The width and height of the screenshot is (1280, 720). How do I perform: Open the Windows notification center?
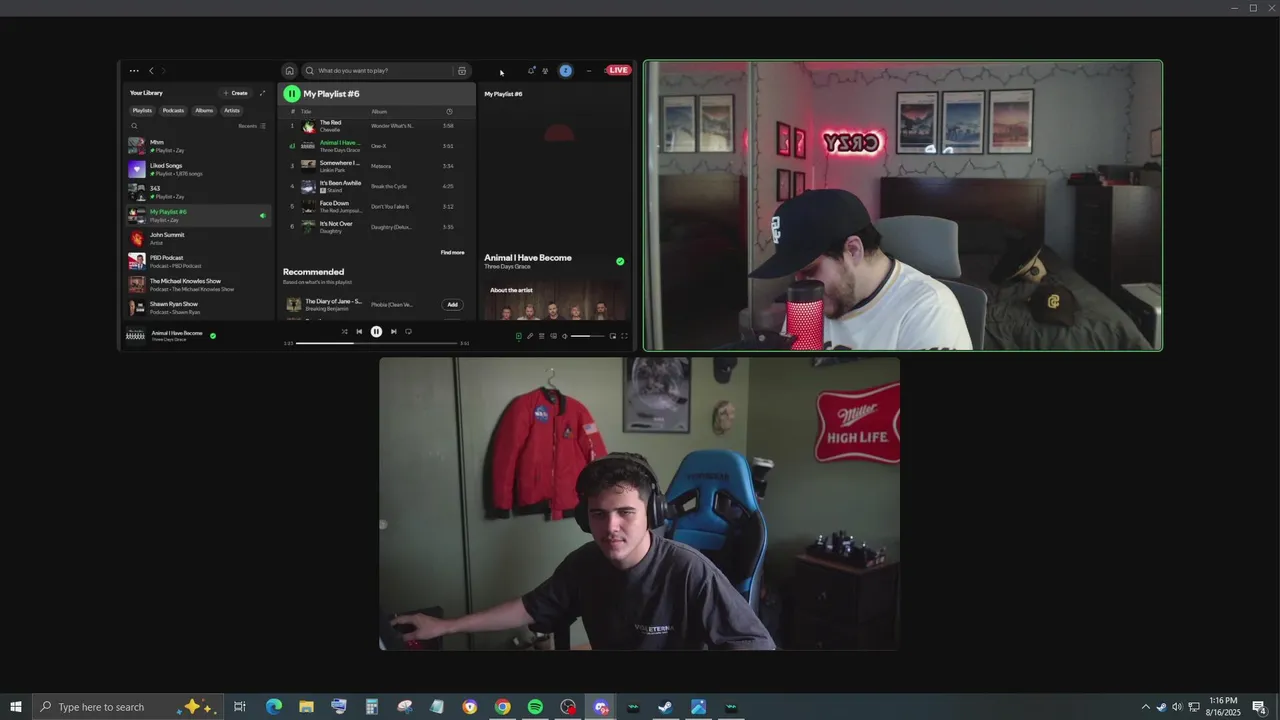(x=1260, y=707)
